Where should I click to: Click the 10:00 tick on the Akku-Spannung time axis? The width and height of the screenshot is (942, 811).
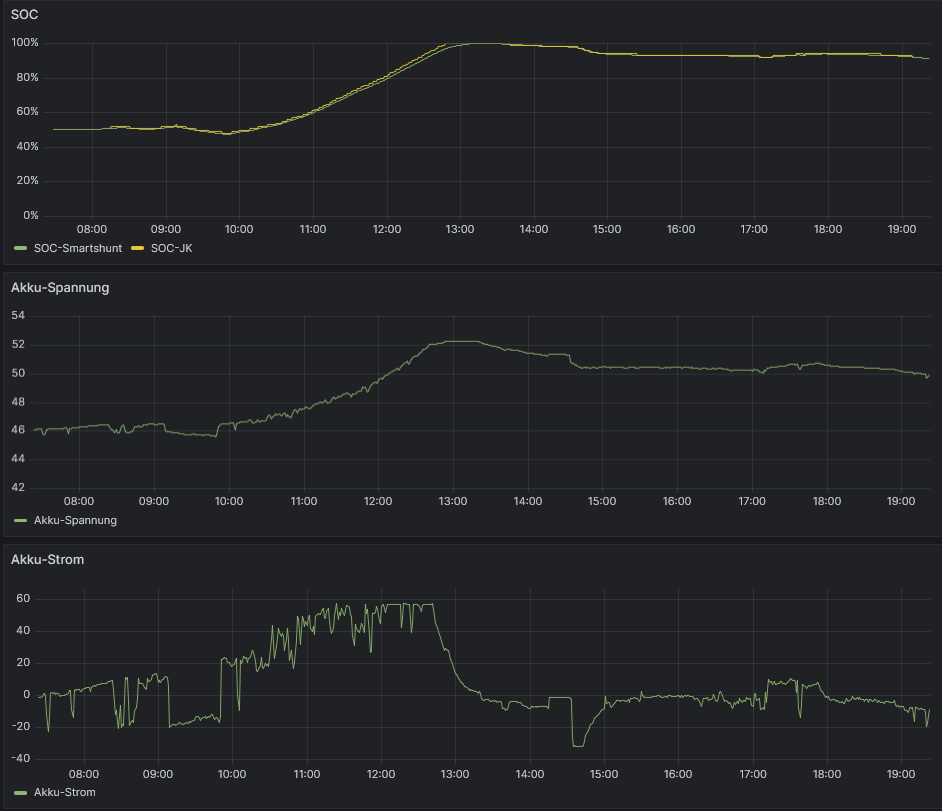[x=229, y=501]
